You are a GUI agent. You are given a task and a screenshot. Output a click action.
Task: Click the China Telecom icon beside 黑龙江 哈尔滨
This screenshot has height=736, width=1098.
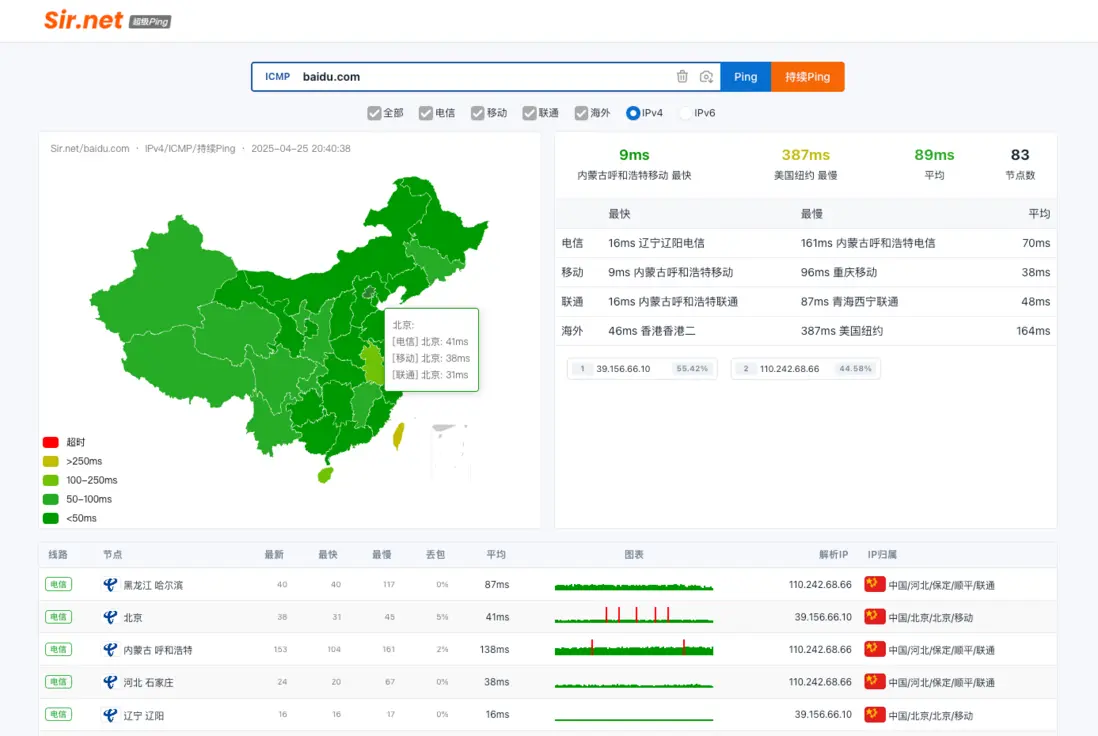coord(110,585)
